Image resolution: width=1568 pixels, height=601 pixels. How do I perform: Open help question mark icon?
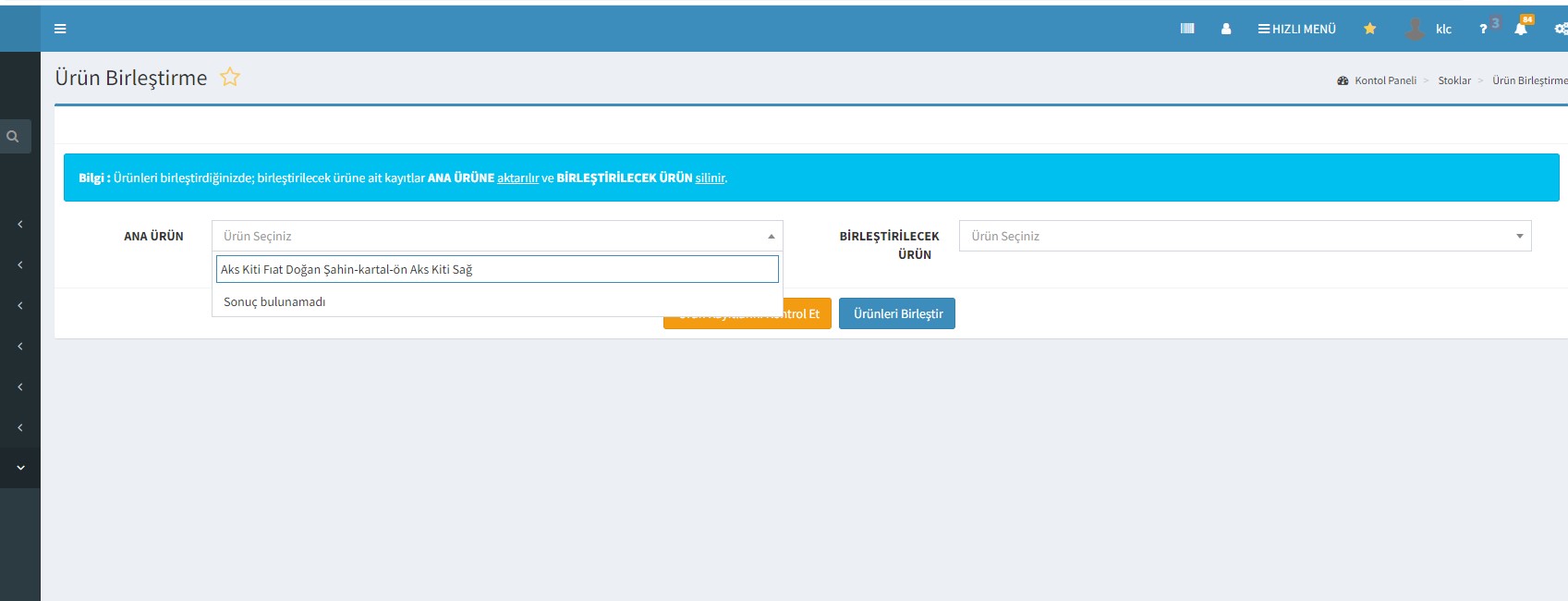(1483, 30)
